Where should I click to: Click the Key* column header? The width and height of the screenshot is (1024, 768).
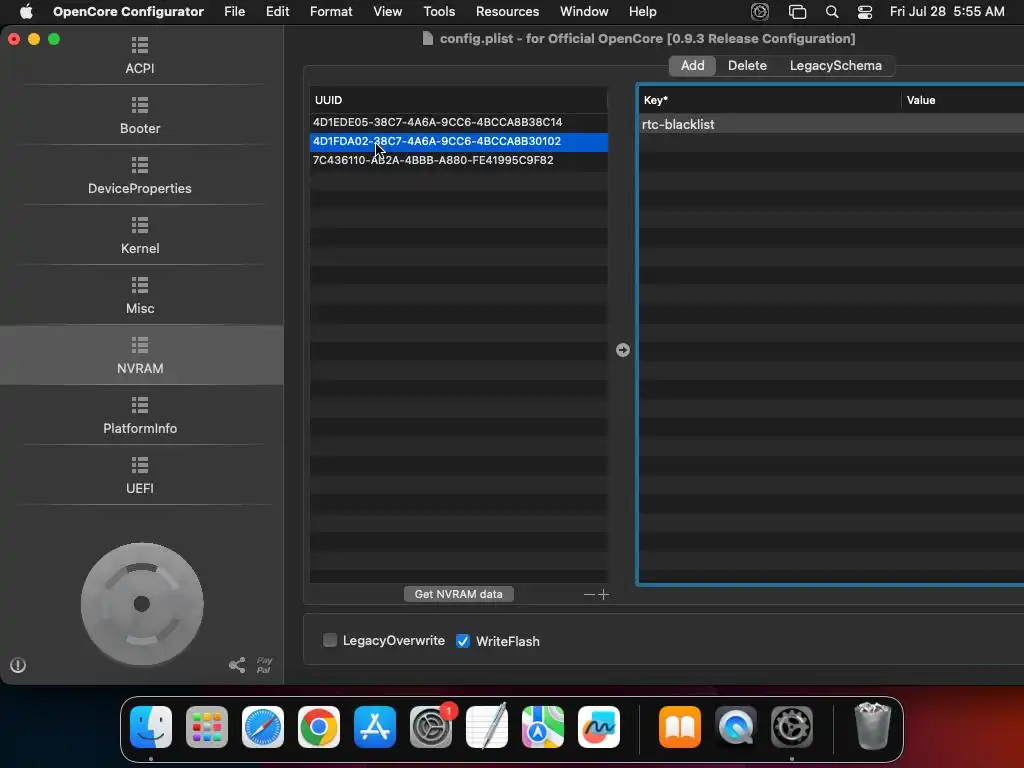tap(769, 100)
